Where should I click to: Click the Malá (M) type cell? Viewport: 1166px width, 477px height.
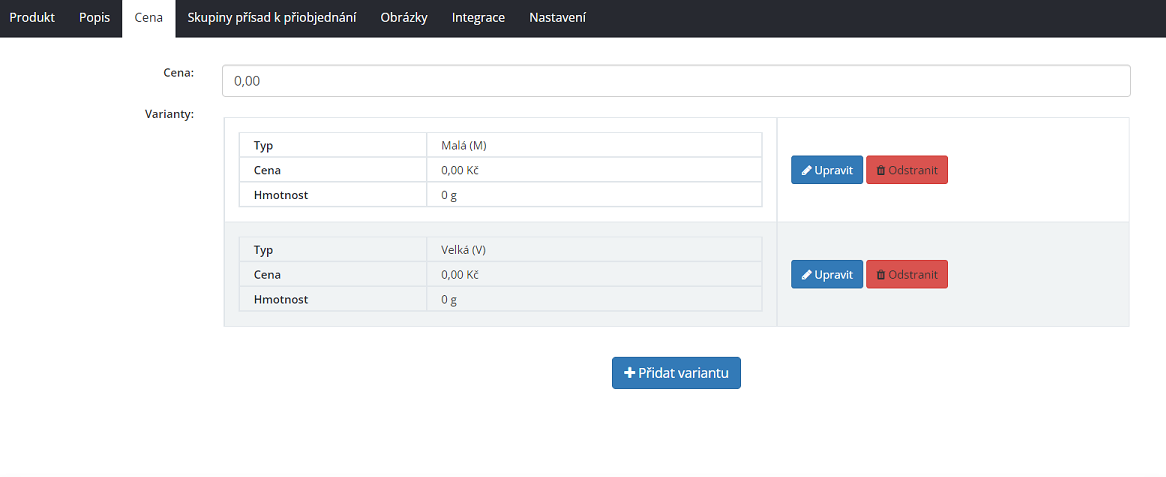click(594, 145)
